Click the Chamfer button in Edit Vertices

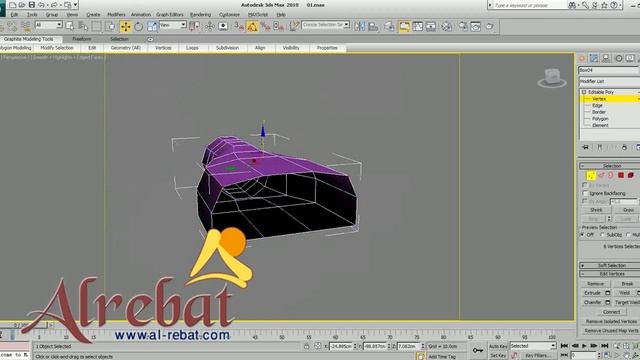(592, 302)
